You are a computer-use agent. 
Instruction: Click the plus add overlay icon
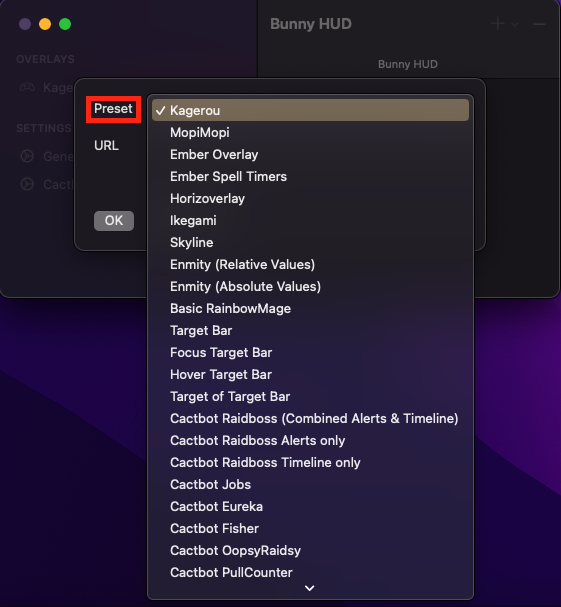pos(498,24)
